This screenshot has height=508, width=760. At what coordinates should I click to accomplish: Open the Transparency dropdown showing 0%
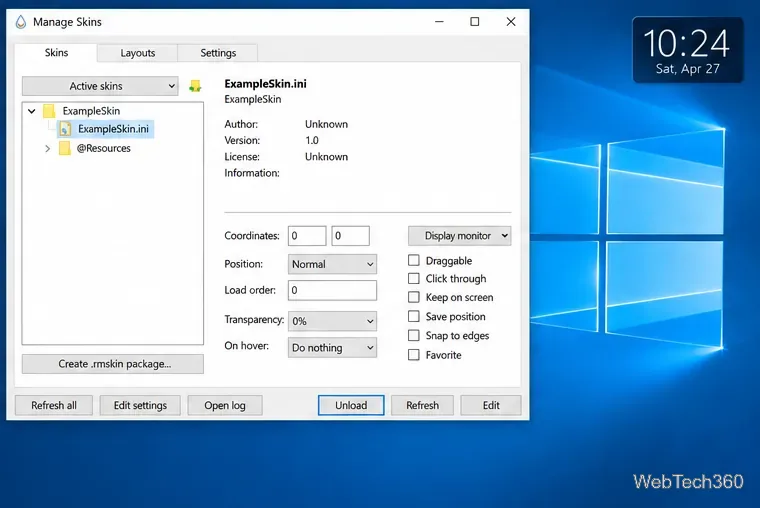pos(332,321)
